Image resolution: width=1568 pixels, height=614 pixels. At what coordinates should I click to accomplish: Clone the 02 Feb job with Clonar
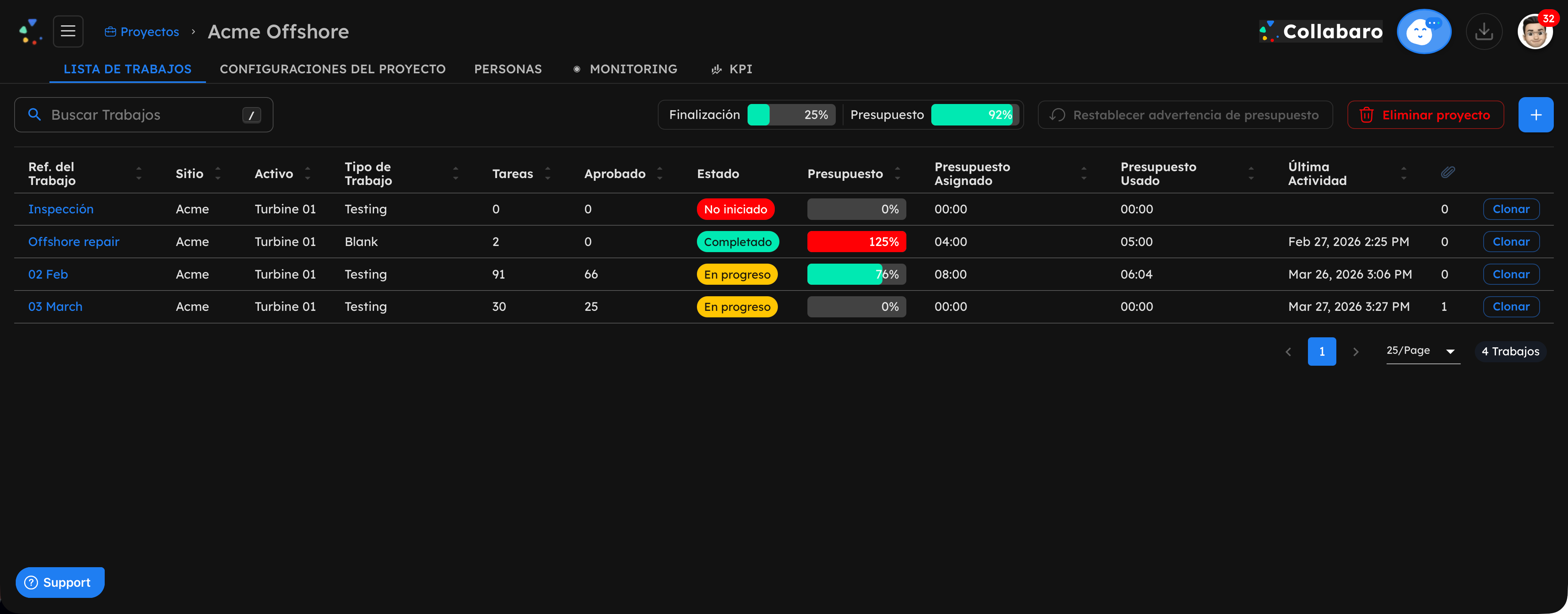(x=1511, y=274)
